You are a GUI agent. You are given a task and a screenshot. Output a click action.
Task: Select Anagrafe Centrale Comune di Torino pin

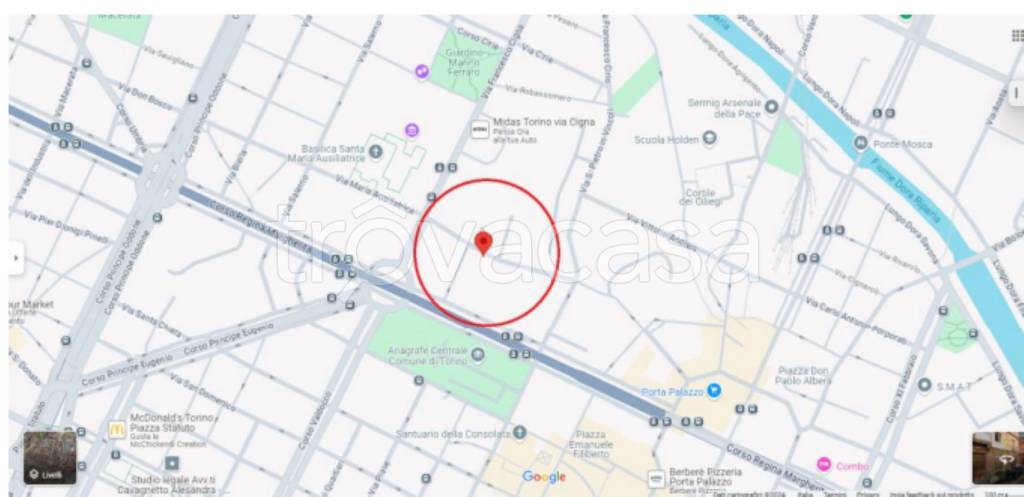[x=478, y=355]
